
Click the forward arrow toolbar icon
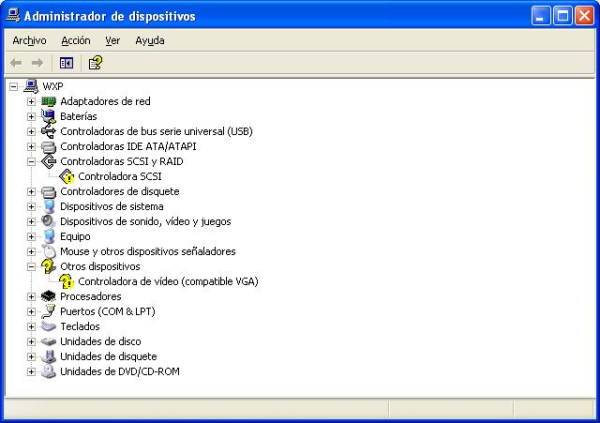(37, 63)
